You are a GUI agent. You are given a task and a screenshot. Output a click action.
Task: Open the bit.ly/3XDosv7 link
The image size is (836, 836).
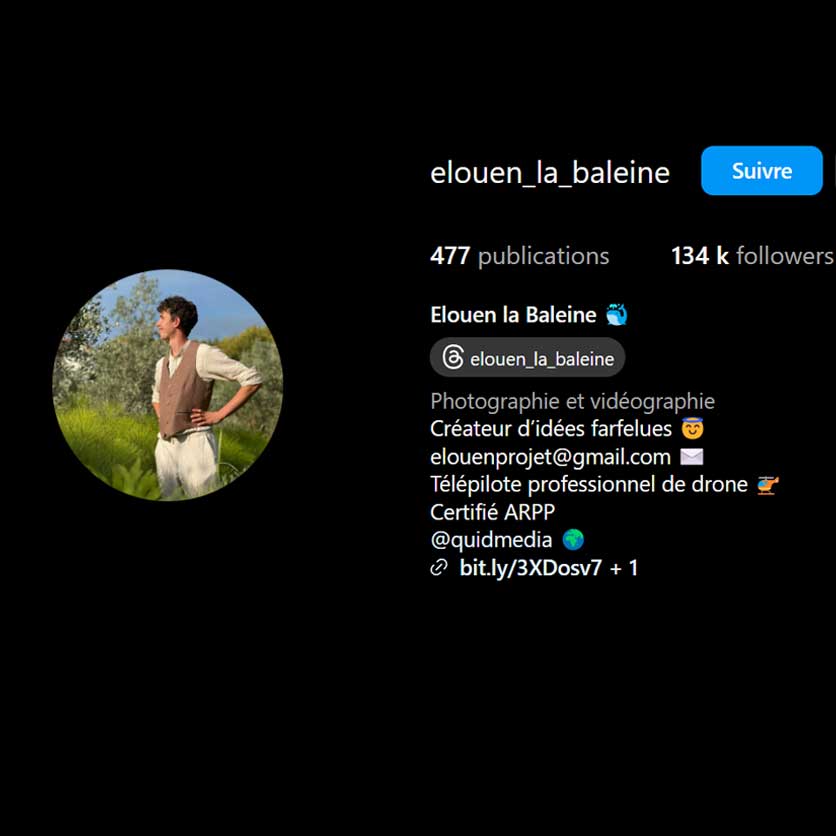coord(530,568)
